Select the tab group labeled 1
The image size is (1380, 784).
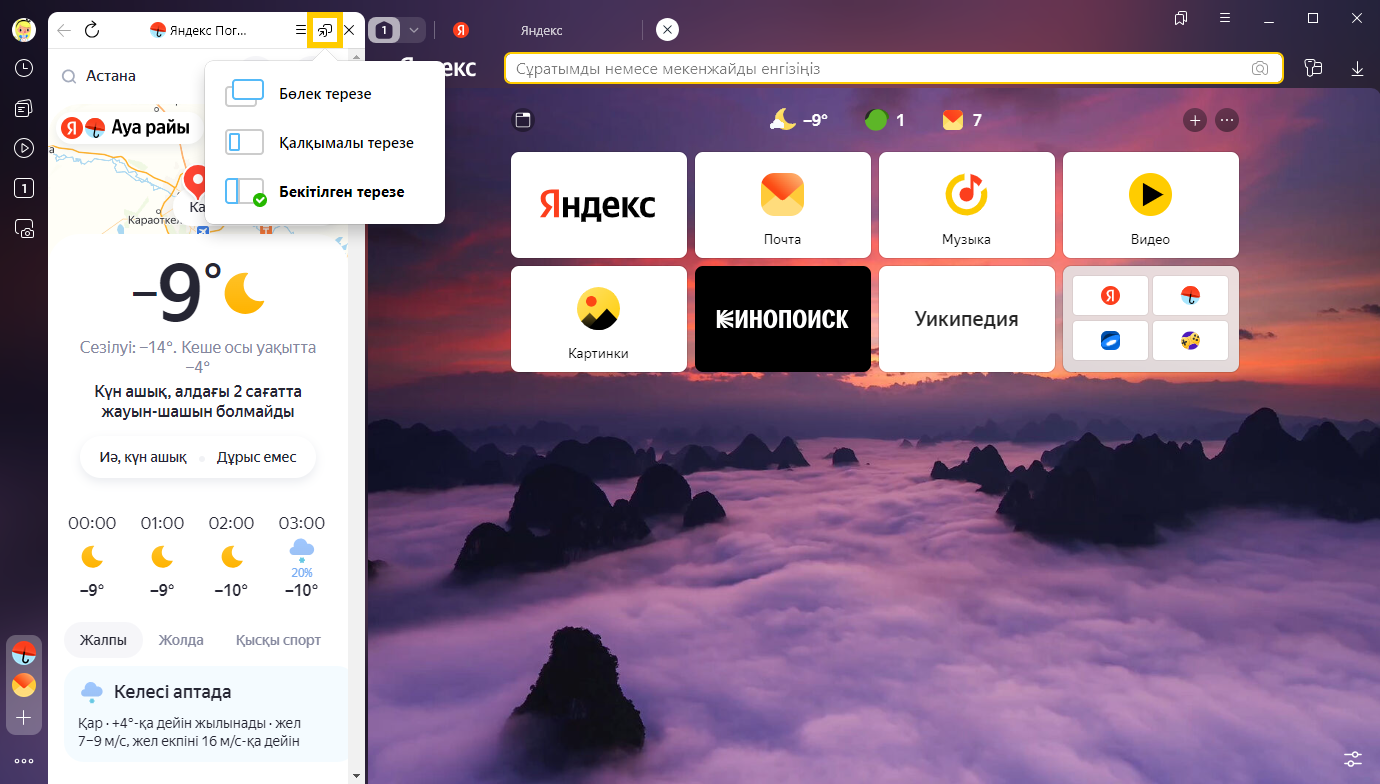coord(384,30)
